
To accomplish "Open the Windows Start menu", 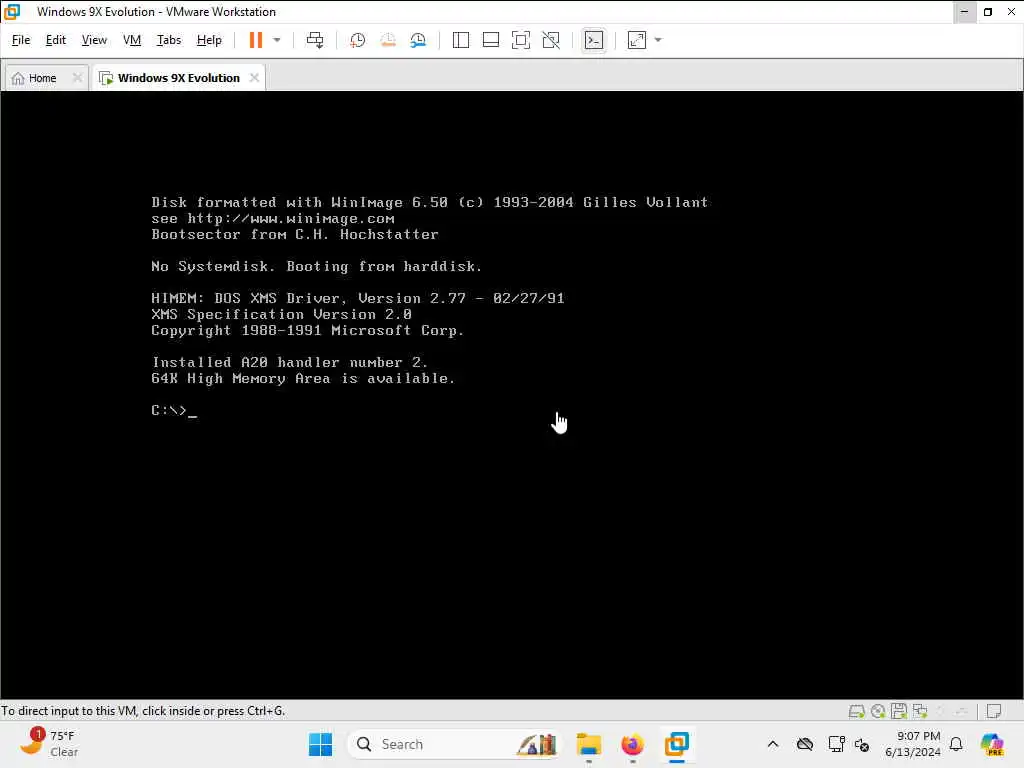I will tap(320, 744).
